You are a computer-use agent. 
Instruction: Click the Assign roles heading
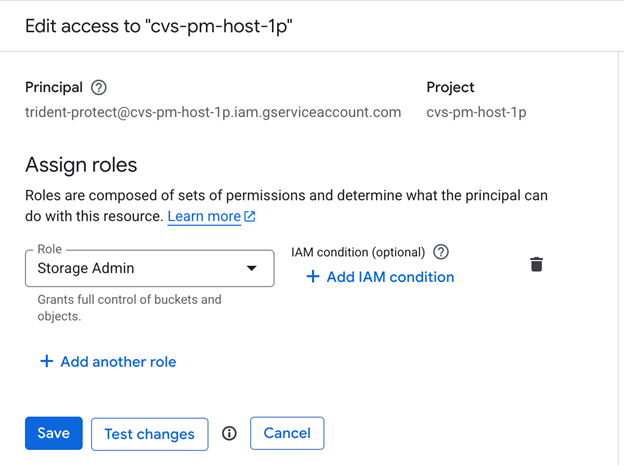point(81,164)
